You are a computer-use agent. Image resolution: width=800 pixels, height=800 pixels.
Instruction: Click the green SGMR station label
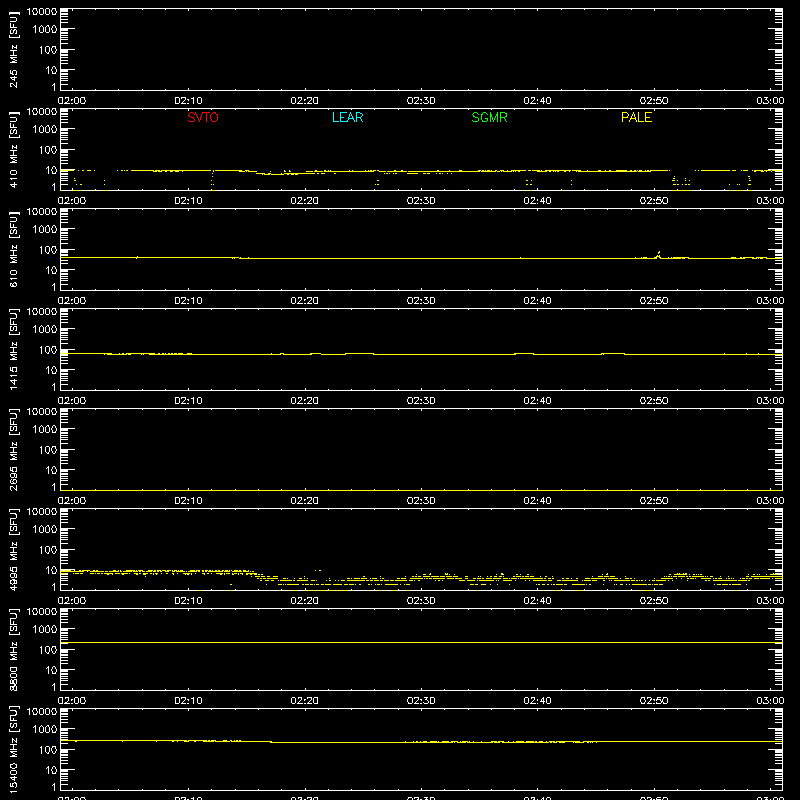pos(489,117)
